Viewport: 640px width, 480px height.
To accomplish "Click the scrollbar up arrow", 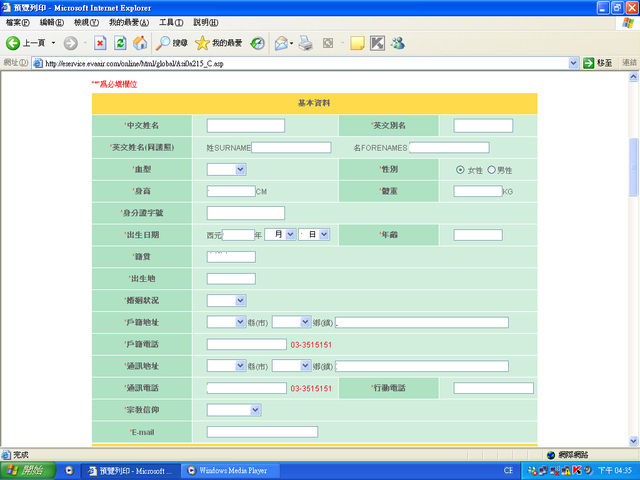I will [633, 77].
